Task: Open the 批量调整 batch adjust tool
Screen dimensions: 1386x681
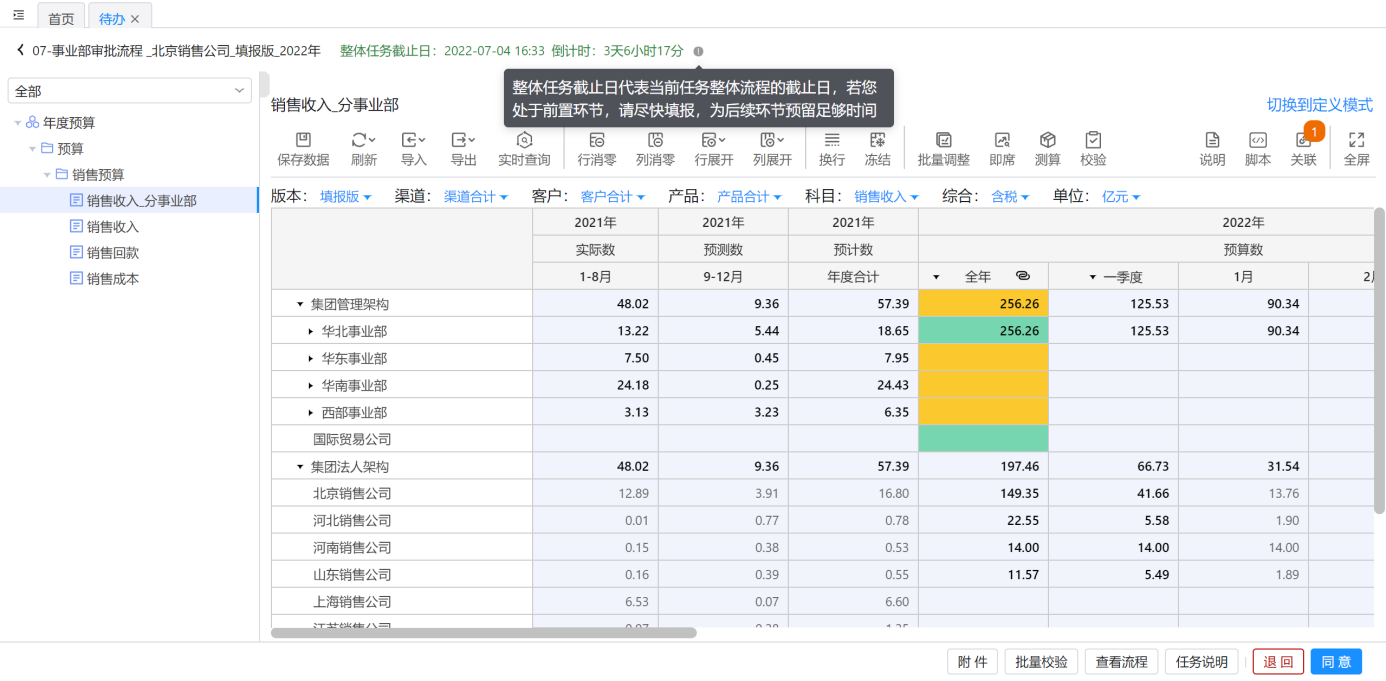Action: pyautogui.click(x=943, y=141)
